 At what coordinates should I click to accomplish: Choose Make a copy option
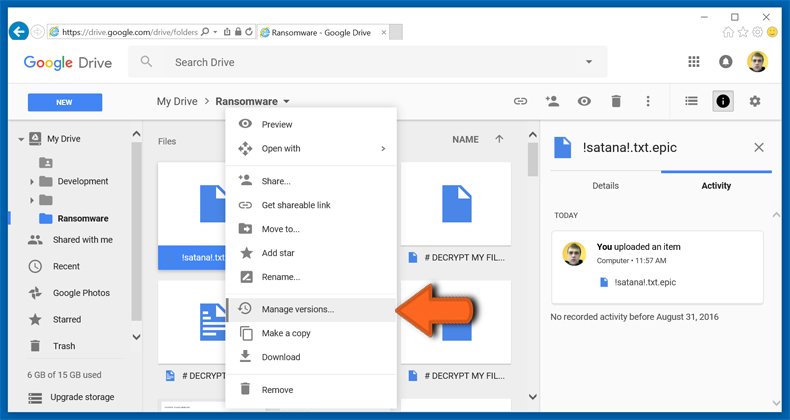point(311,333)
